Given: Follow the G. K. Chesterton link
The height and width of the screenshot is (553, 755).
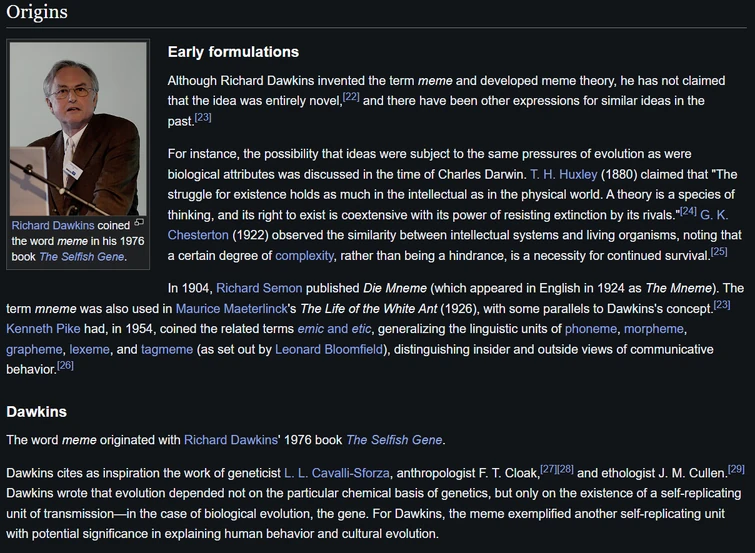Looking at the screenshot, I should point(714,215).
